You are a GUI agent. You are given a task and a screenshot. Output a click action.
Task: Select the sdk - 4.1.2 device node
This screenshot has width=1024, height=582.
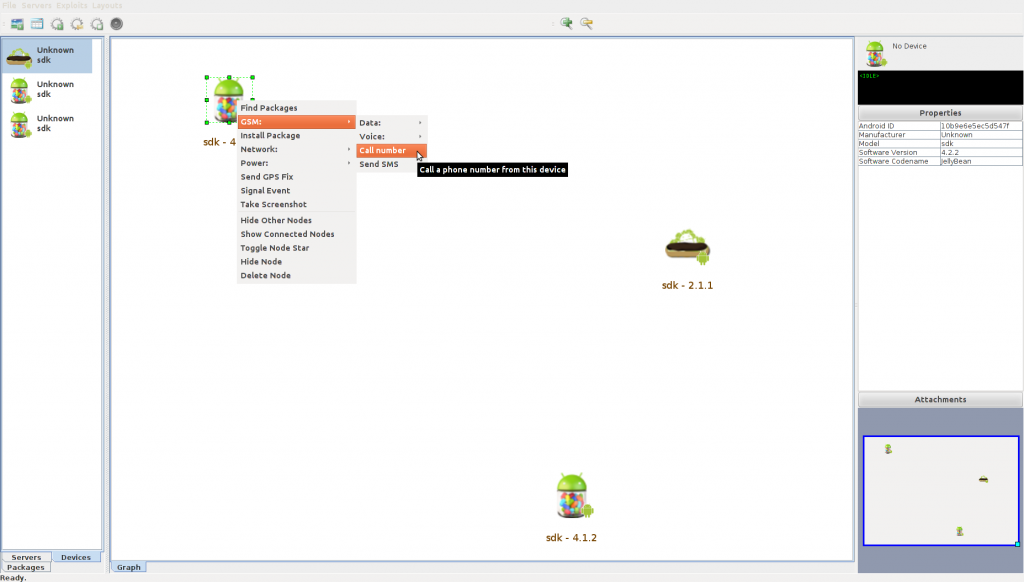pos(573,496)
